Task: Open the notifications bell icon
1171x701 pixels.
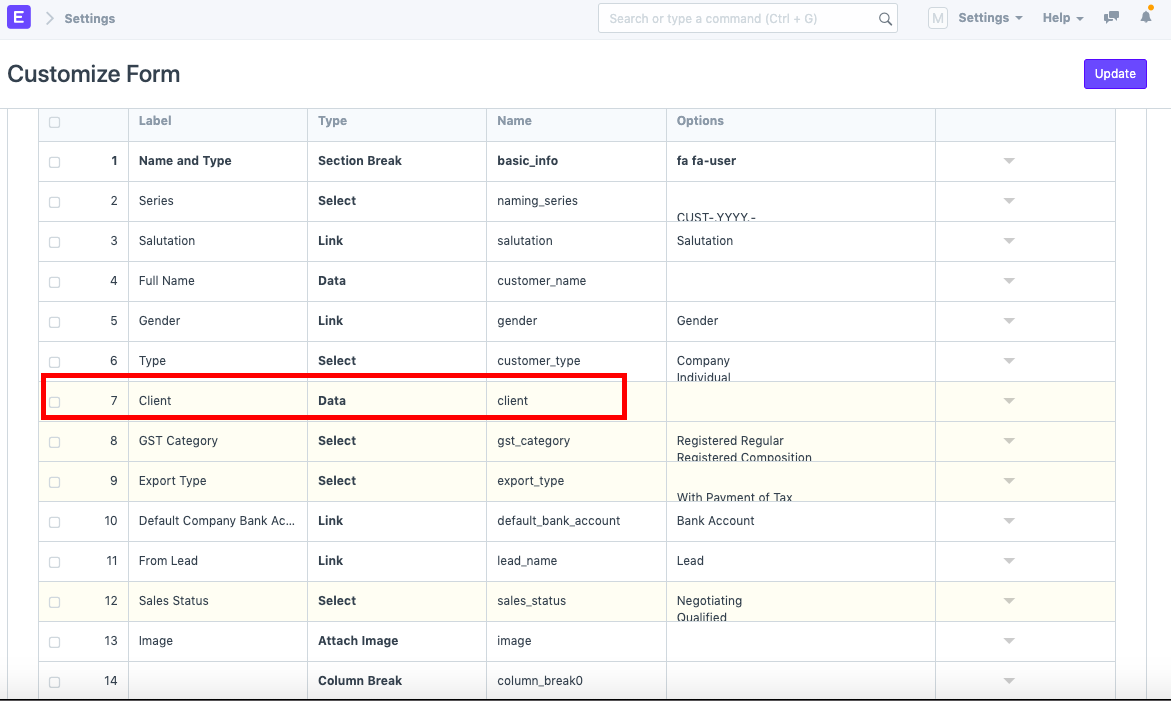Action: tap(1146, 18)
